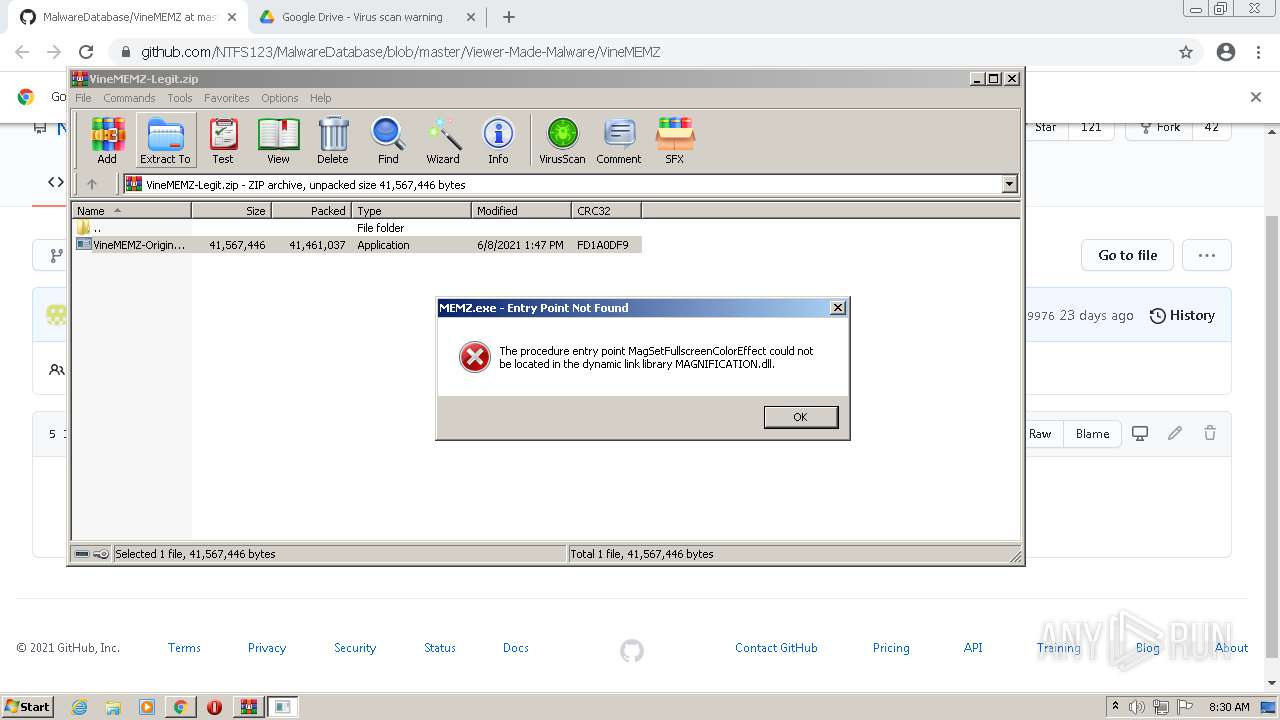Open a new Chrome tab

(509, 17)
